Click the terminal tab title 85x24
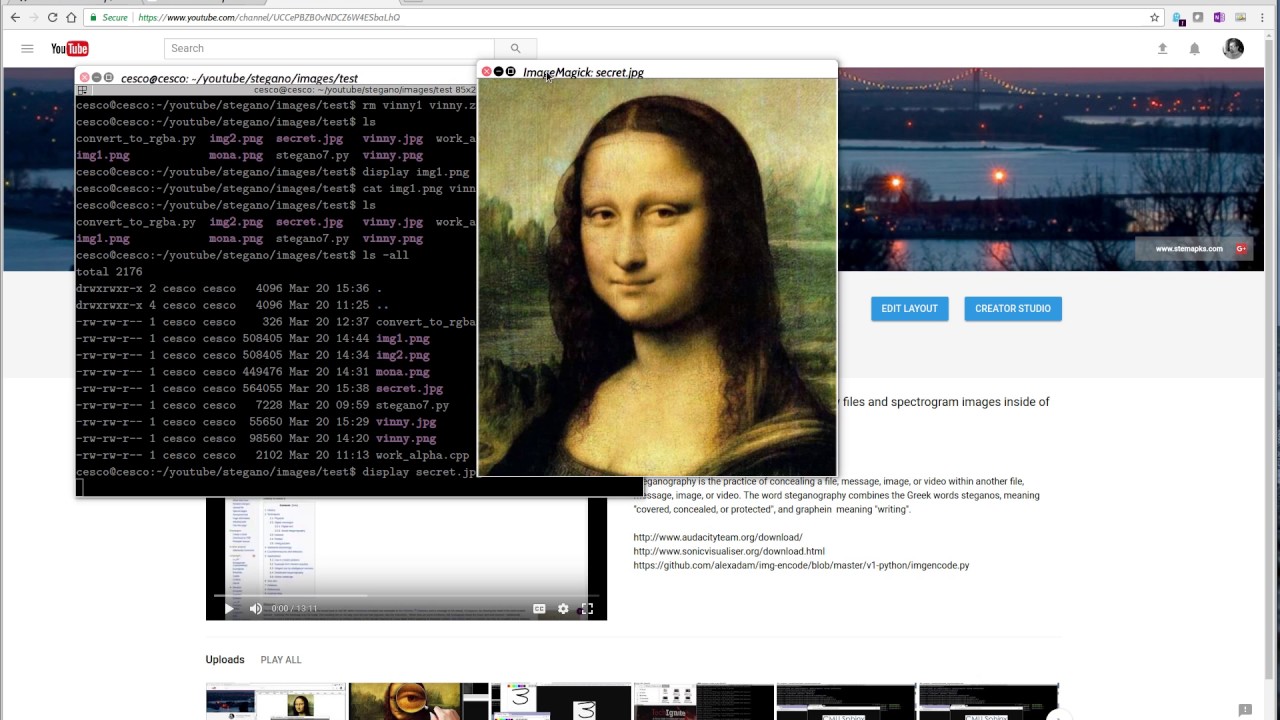 [x=364, y=90]
